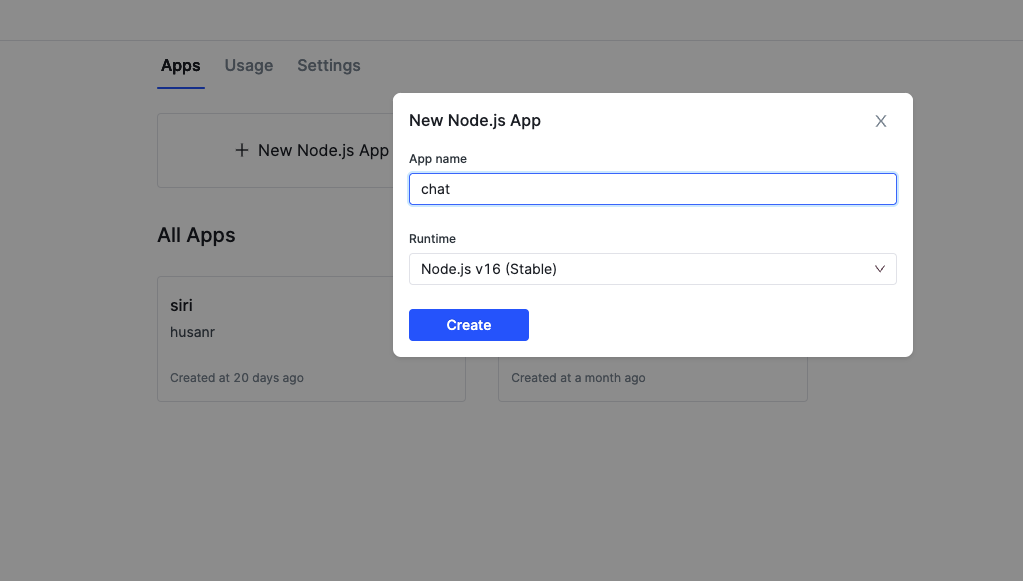1023x581 pixels.
Task: Click the plus icon for new app
Action: (x=241, y=150)
